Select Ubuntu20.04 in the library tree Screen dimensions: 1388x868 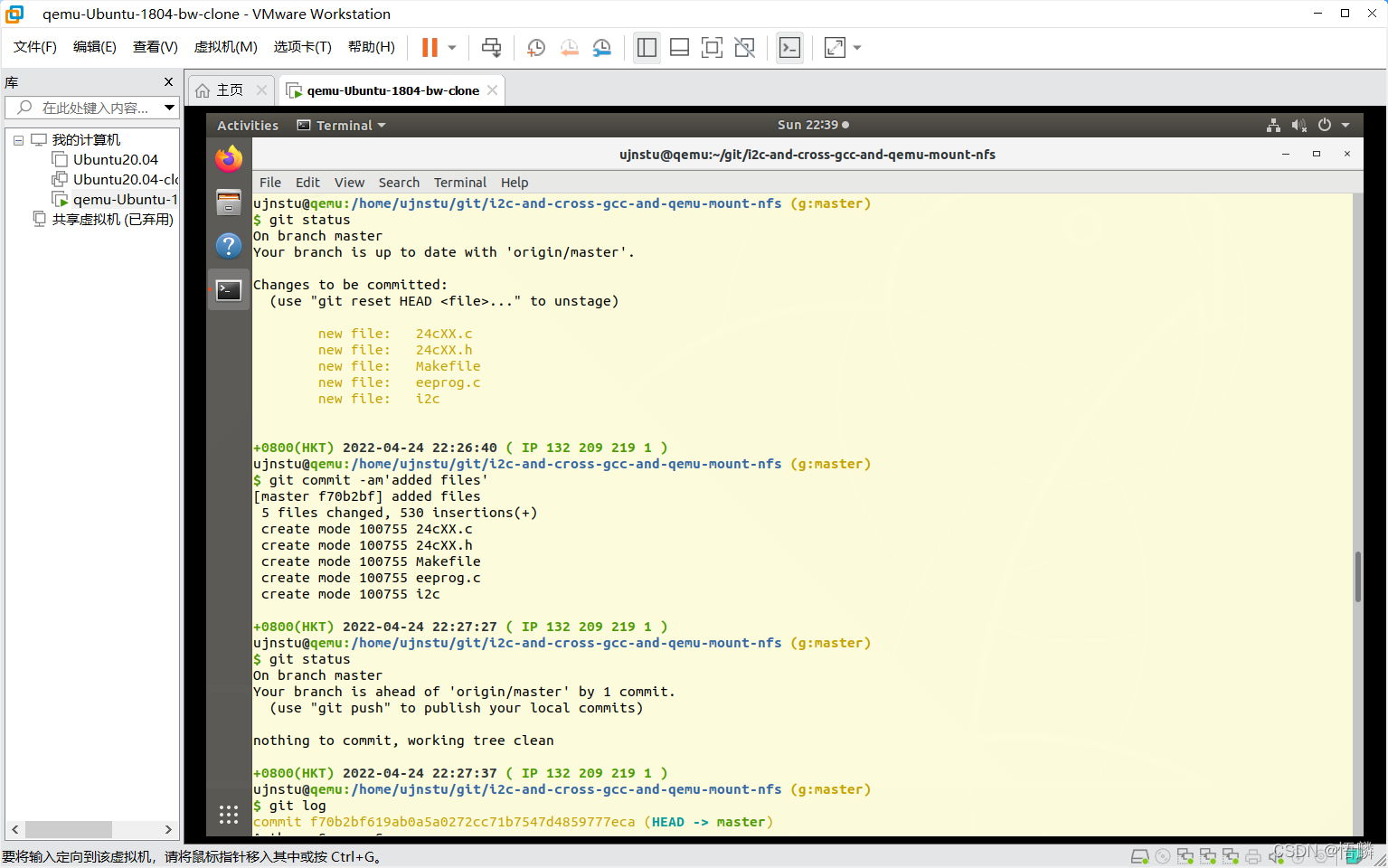(115, 159)
